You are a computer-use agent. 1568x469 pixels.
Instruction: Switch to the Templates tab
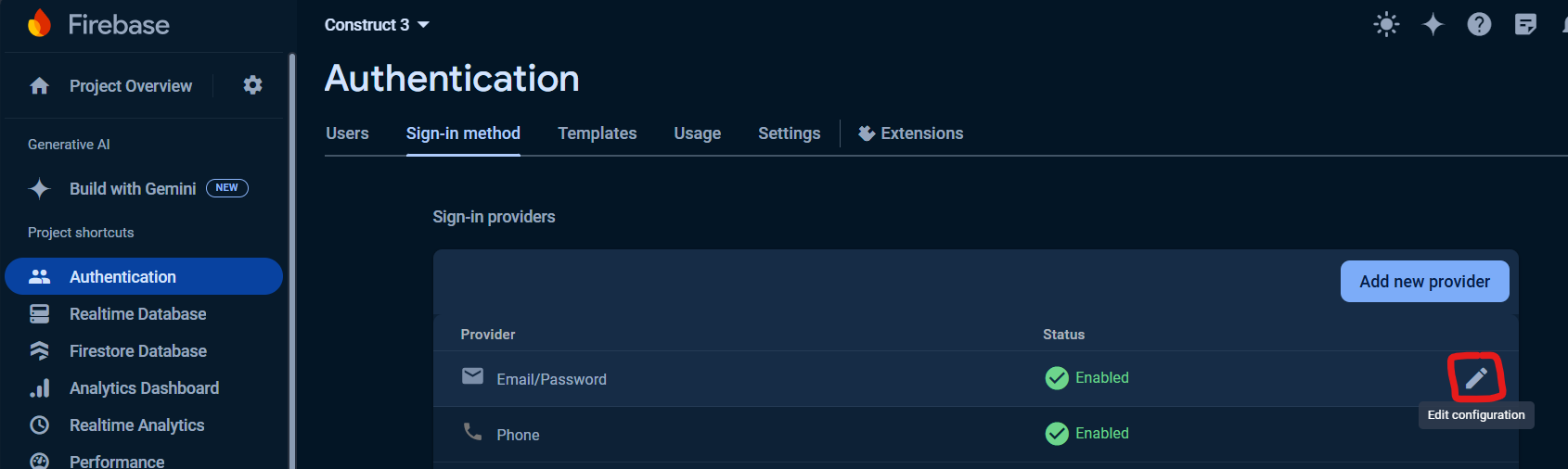coord(597,133)
